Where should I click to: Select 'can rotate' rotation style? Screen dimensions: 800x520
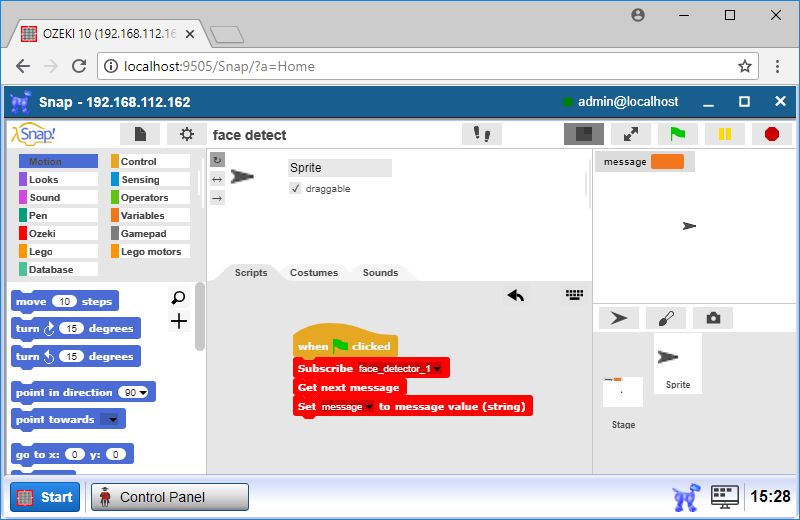(x=217, y=160)
